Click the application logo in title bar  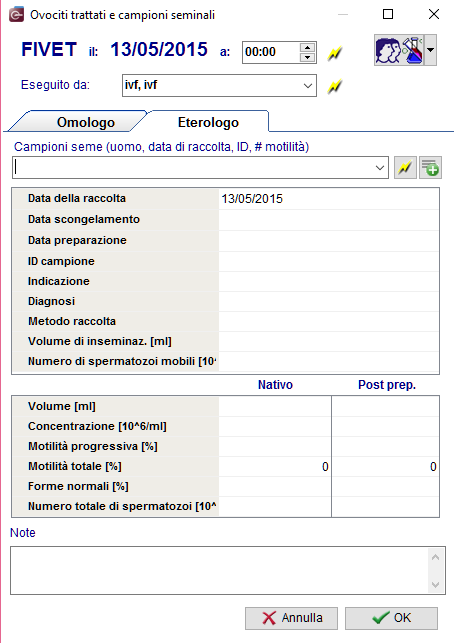coord(16,15)
